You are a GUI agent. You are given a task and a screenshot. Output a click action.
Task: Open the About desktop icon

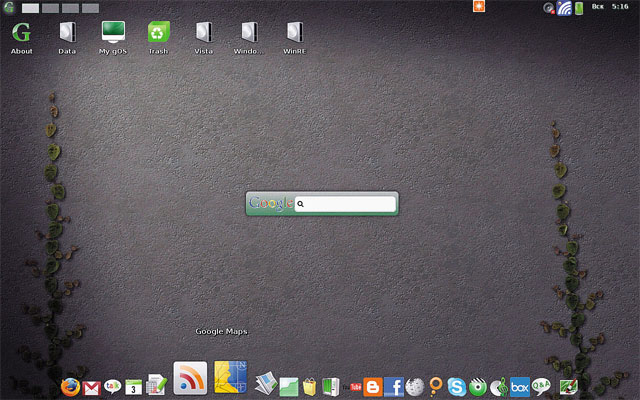22,38
